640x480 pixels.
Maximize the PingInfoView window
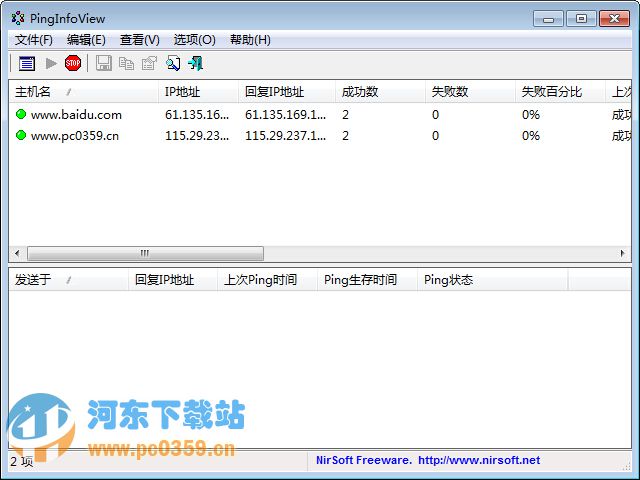click(x=581, y=19)
